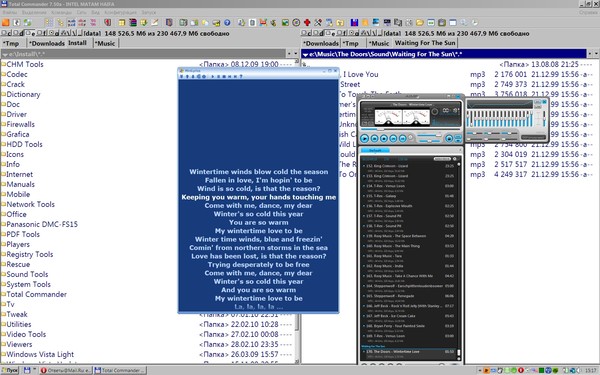Click the Пуск start button
Screen dimensions: 600x375
click(x=10, y=370)
